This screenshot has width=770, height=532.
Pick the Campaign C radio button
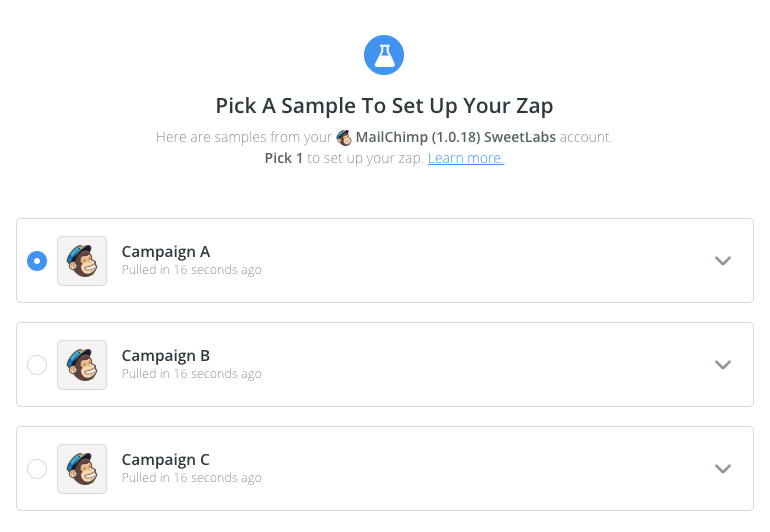37,469
